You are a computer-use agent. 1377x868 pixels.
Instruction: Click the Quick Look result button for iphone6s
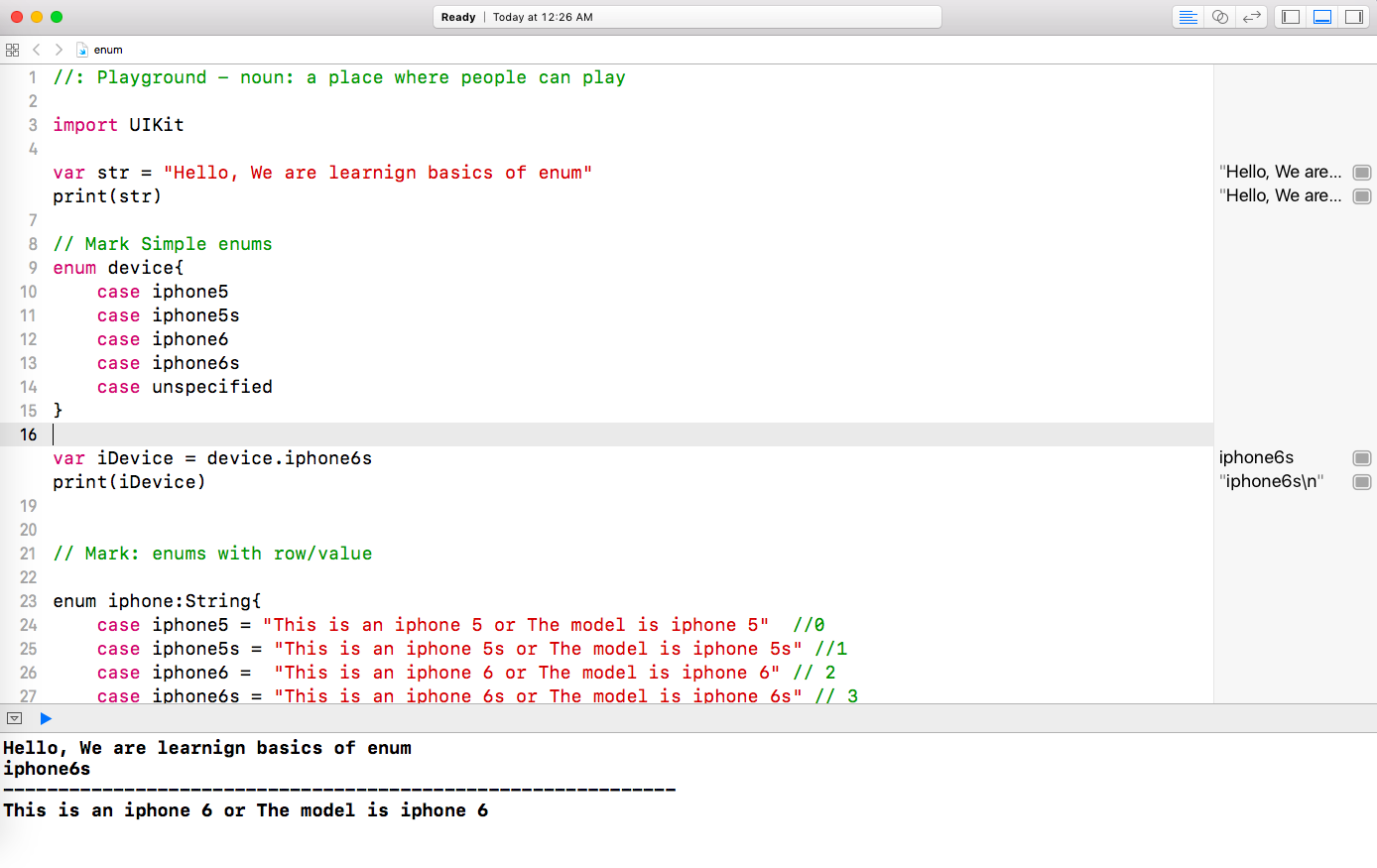[x=1361, y=457]
